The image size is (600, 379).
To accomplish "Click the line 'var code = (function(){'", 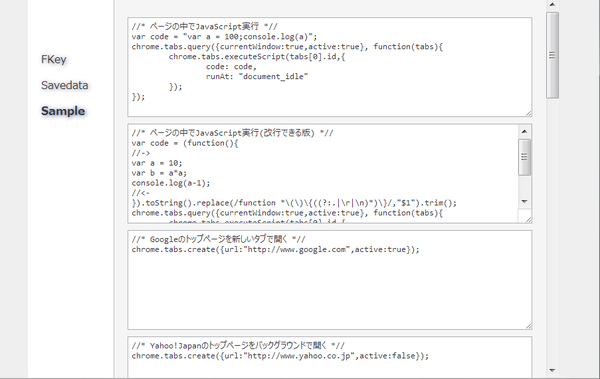I will (185, 143).
